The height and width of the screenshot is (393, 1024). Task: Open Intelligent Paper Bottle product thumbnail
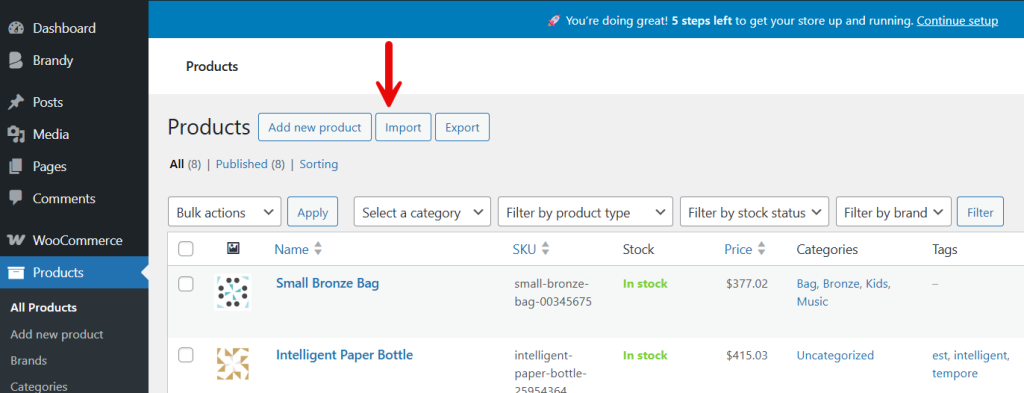233,364
